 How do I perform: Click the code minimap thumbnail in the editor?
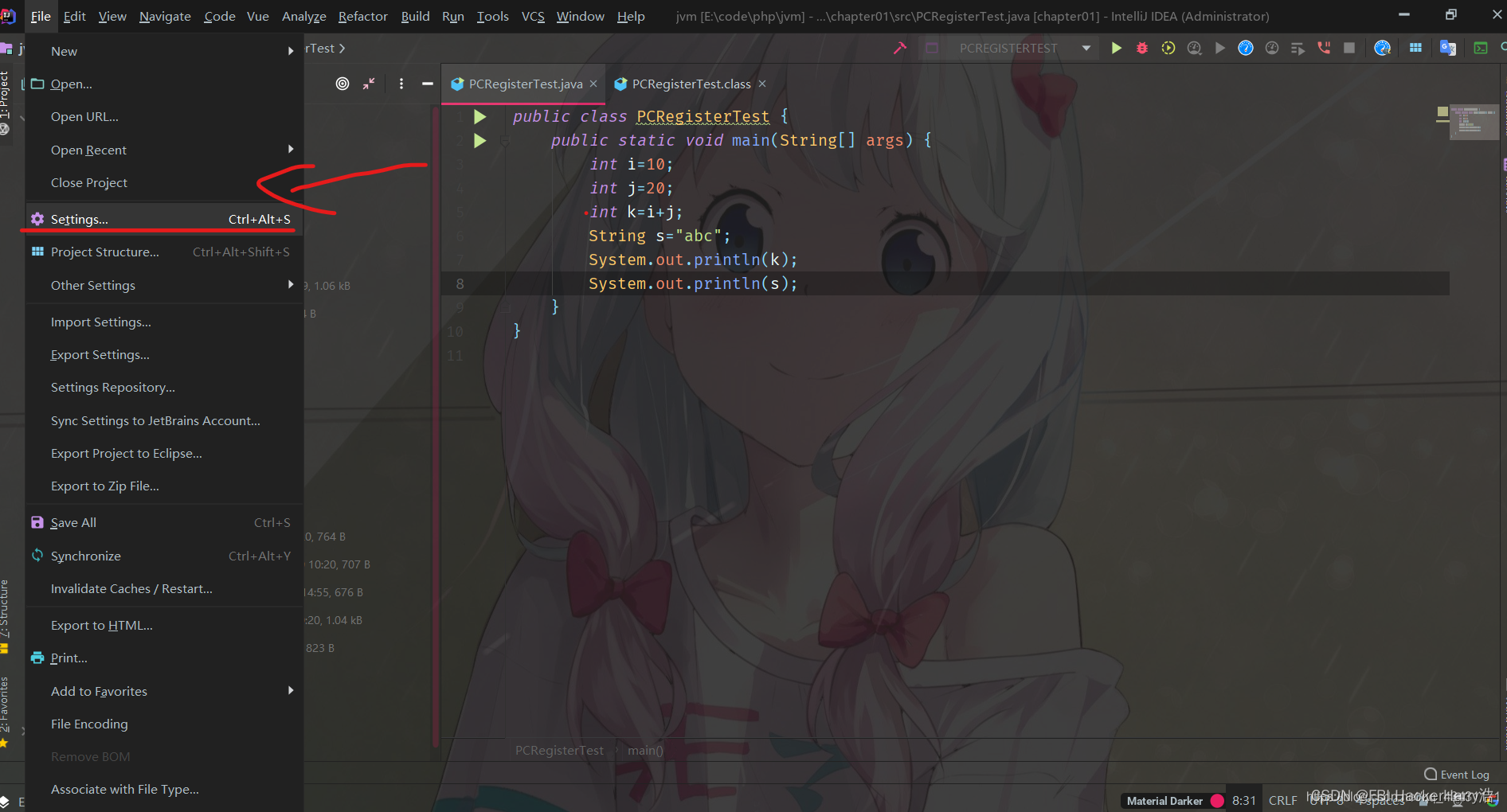[x=1474, y=122]
